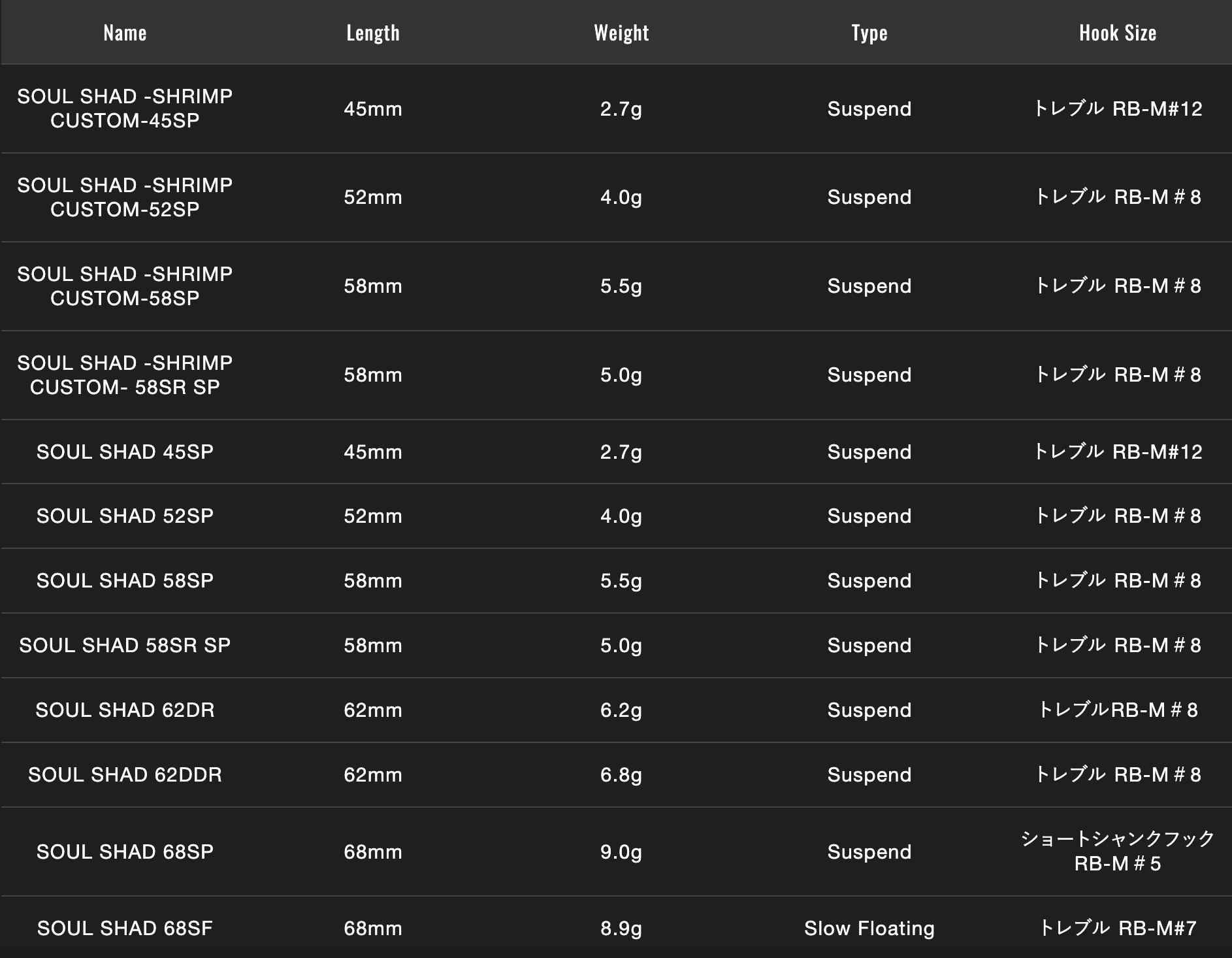Select the SOUL SHAD 45SP row name
This screenshot has width=1232, height=958.
tap(125, 452)
